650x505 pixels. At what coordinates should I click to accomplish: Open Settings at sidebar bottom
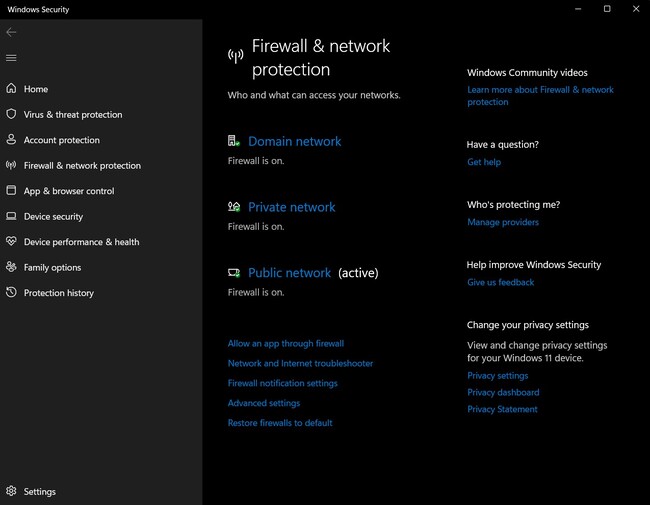click(40, 491)
